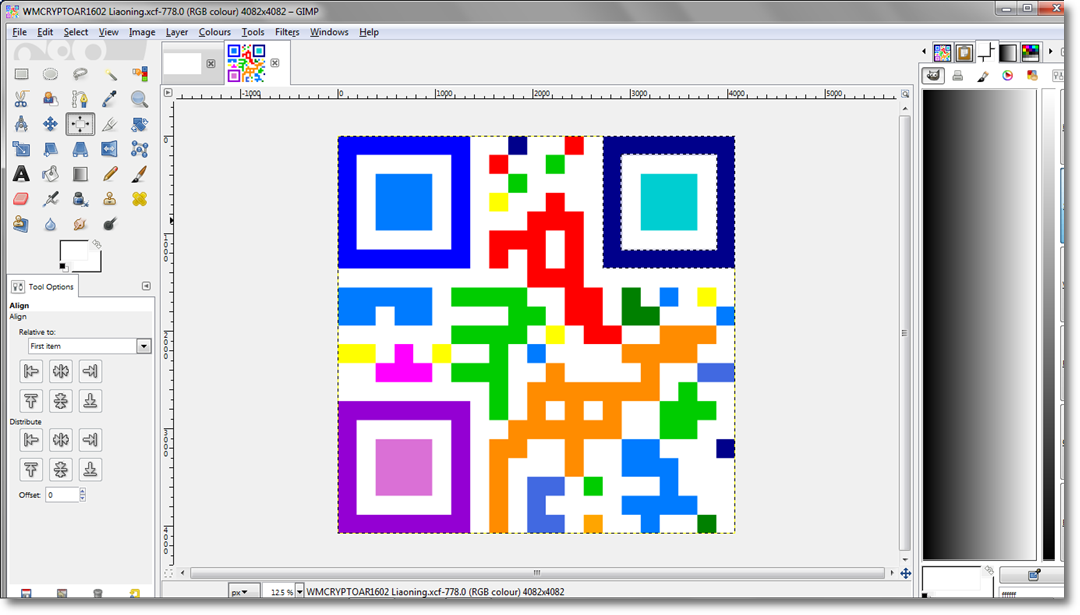
Task: Choose the Text tool
Action: 21,174
